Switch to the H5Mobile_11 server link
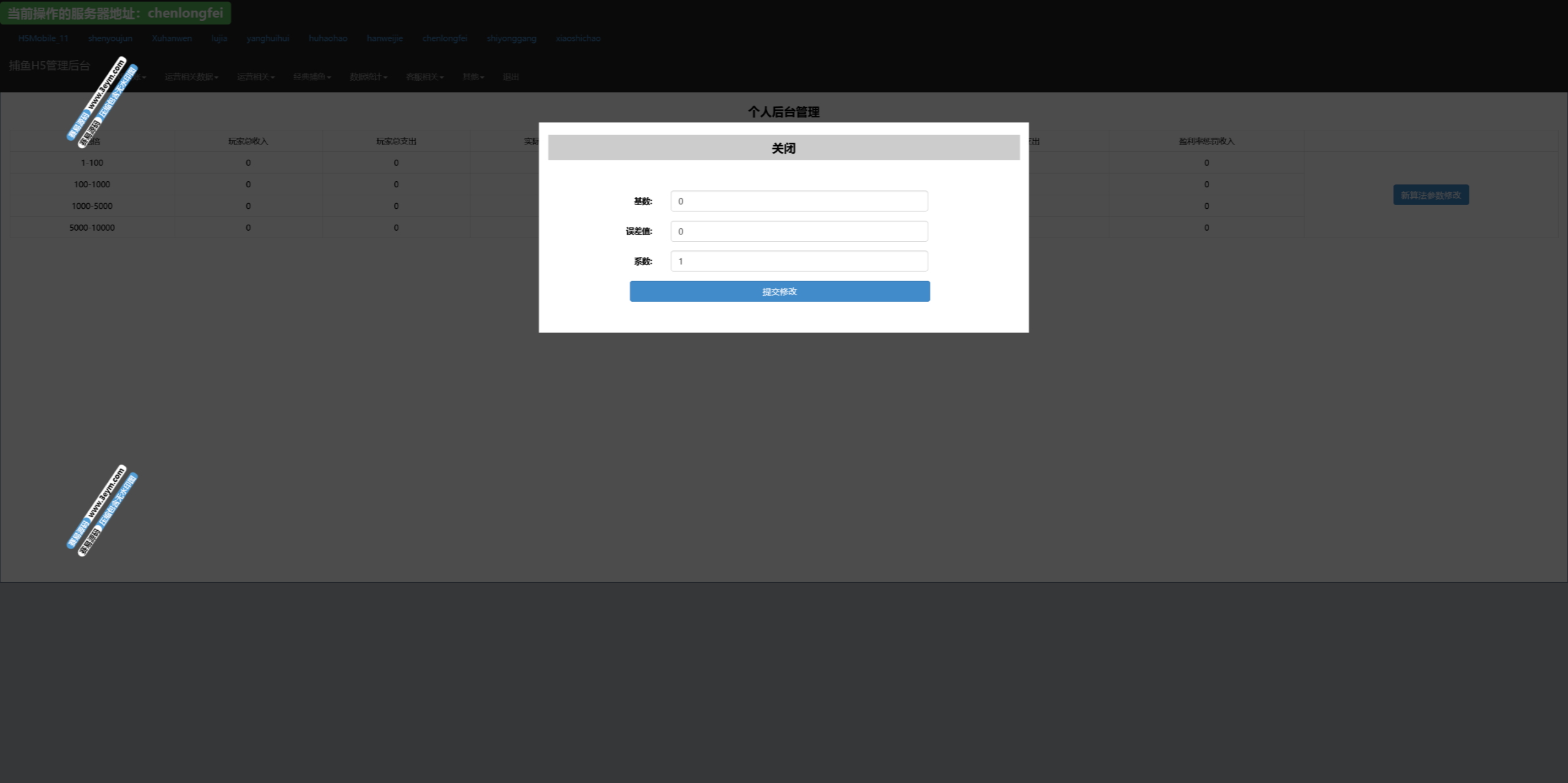1568x783 pixels. [43, 38]
